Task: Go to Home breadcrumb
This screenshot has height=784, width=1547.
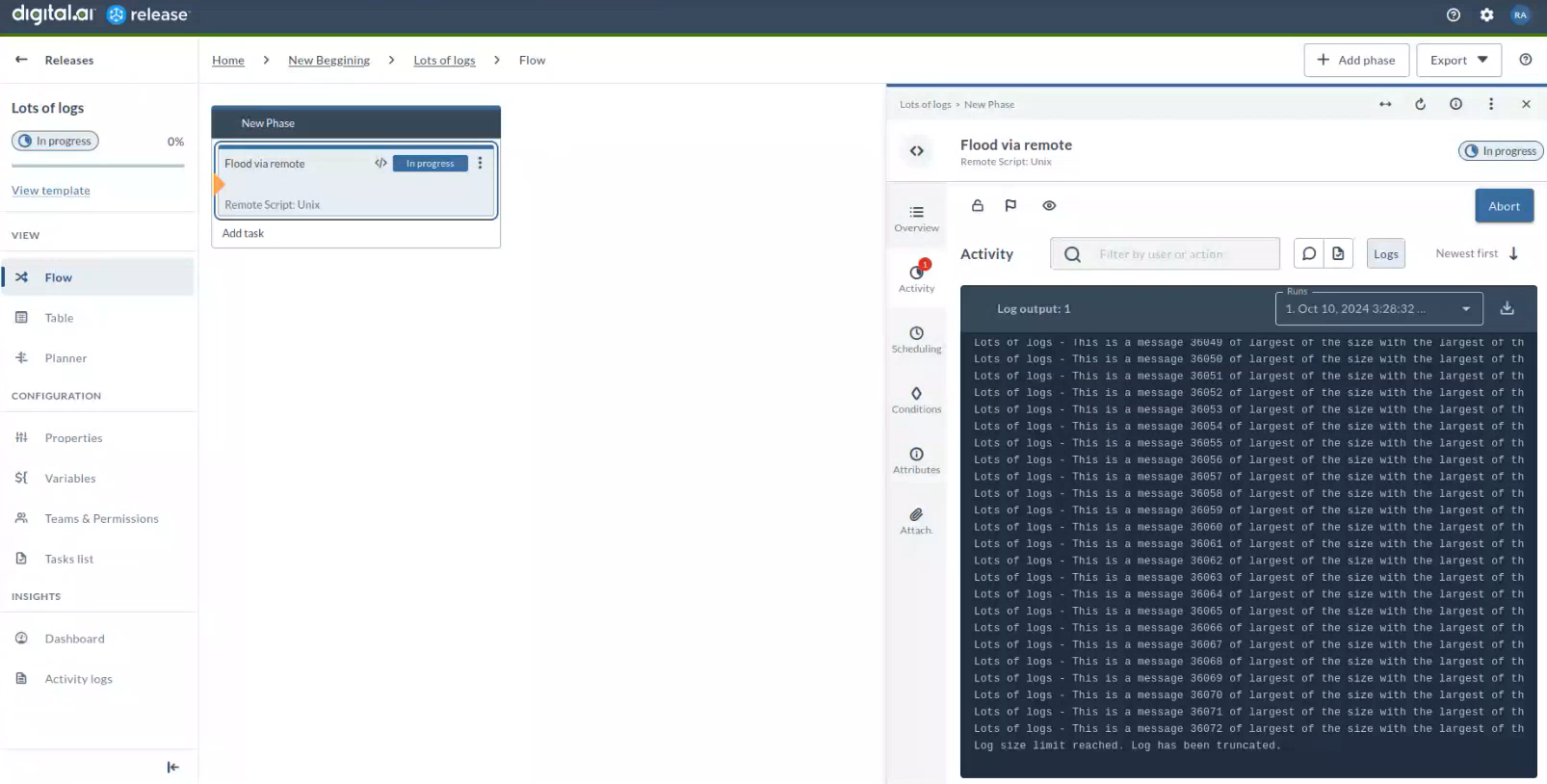Action: coord(228,60)
